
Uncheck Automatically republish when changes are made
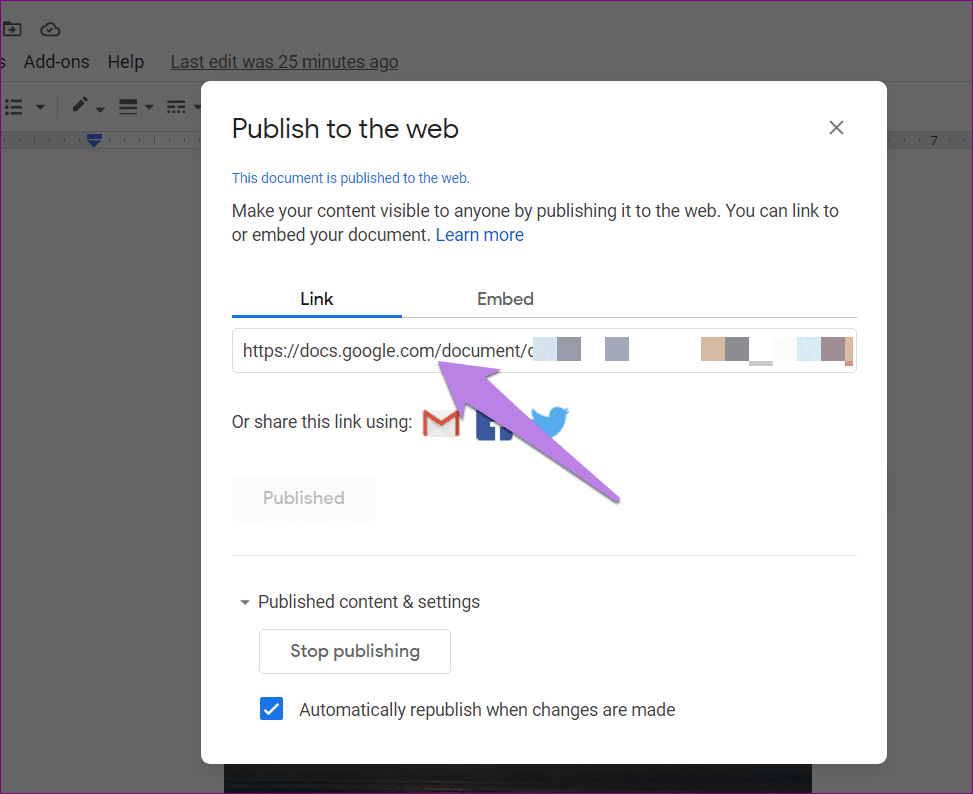[271, 709]
